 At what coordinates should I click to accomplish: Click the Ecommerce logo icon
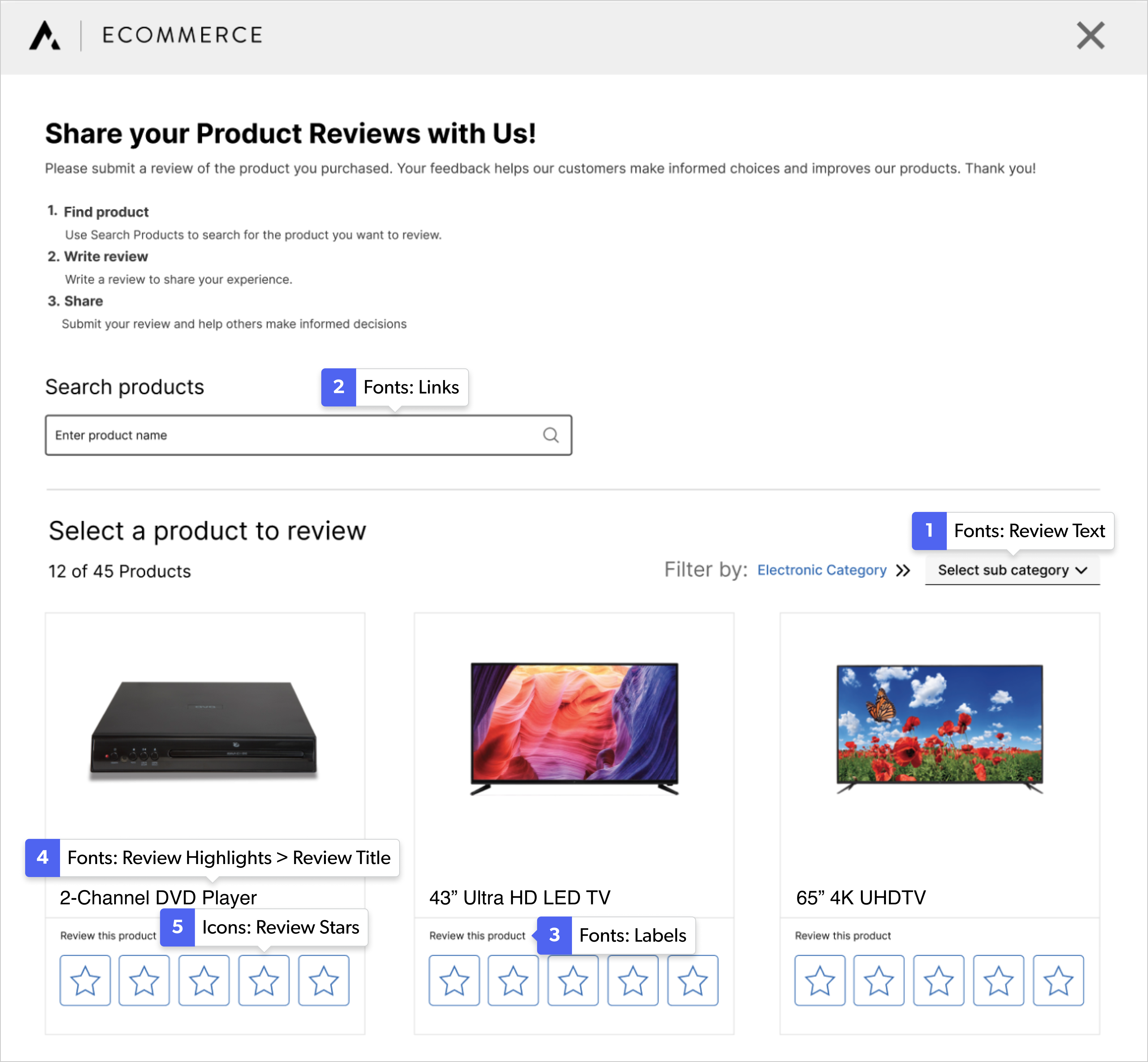tap(45, 36)
